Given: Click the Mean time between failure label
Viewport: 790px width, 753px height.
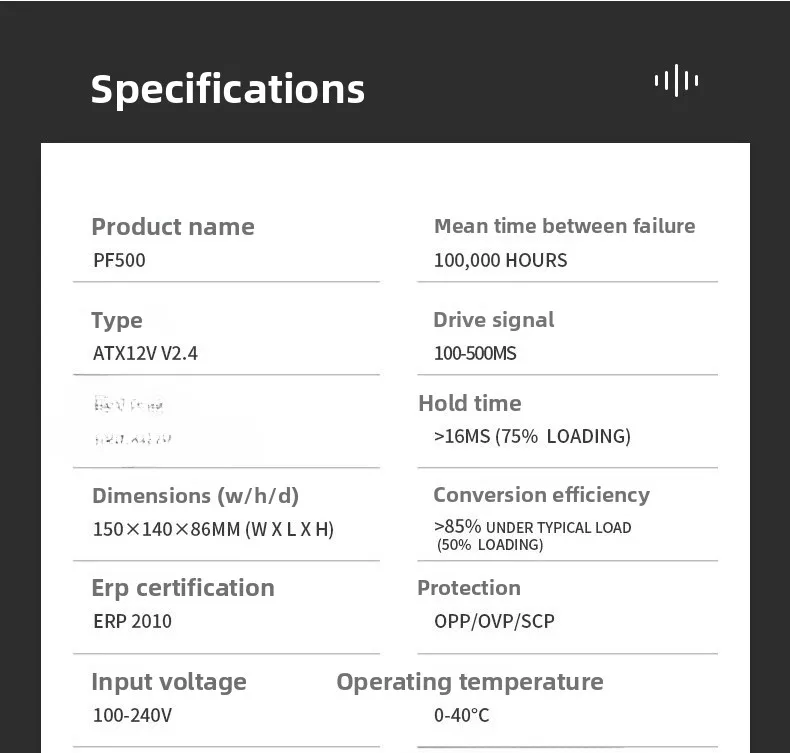Looking at the screenshot, I should point(564,227).
